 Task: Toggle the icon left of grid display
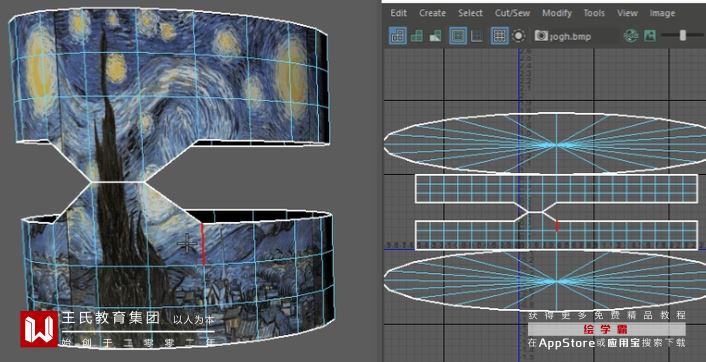(x=477, y=36)
